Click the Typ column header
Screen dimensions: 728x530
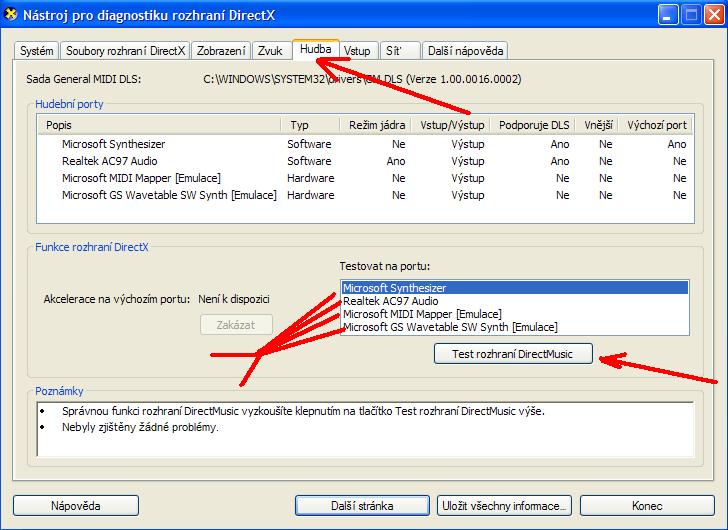pyautogui.click(x=310, y=125)
